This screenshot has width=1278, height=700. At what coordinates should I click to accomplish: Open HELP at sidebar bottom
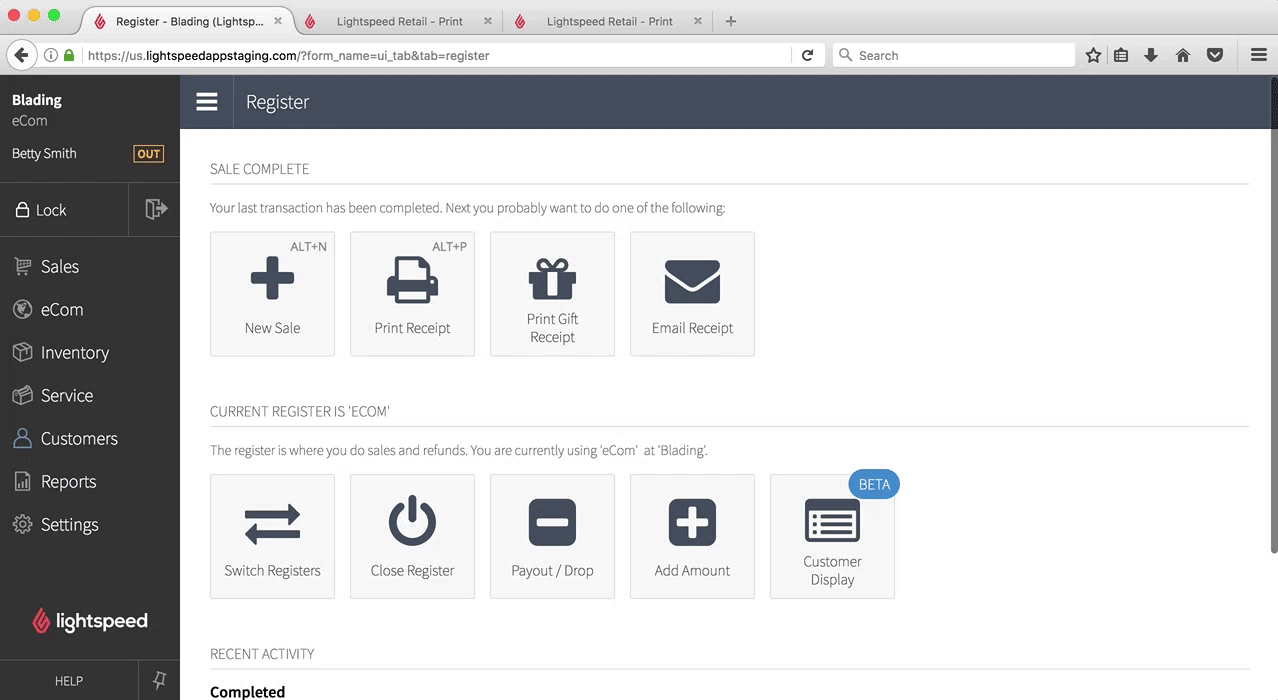coord(68,681)
